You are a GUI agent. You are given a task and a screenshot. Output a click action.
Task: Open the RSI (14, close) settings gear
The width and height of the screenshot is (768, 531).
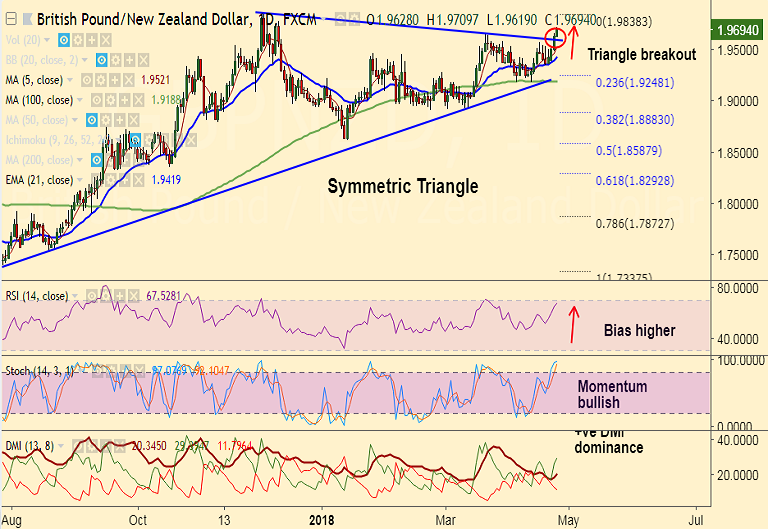coord(106,296)
